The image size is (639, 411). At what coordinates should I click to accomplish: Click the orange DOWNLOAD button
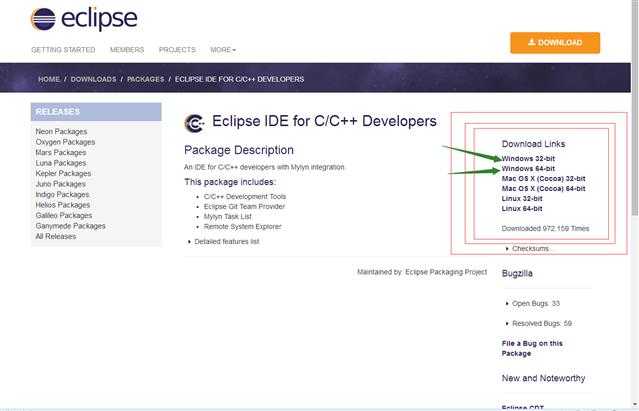click(555, 43)
